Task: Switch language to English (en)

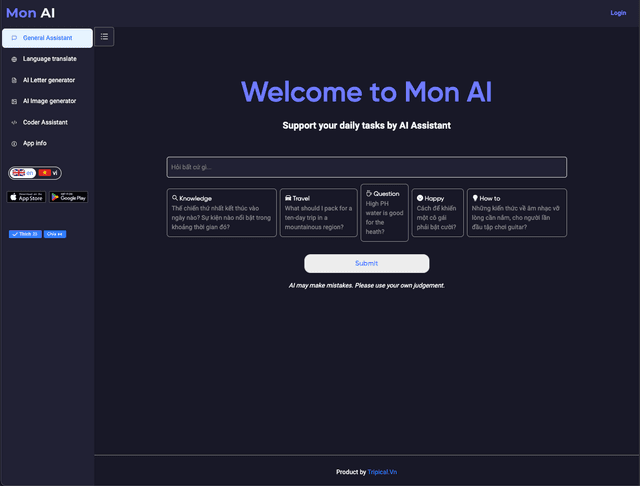Action: (23, 173)
